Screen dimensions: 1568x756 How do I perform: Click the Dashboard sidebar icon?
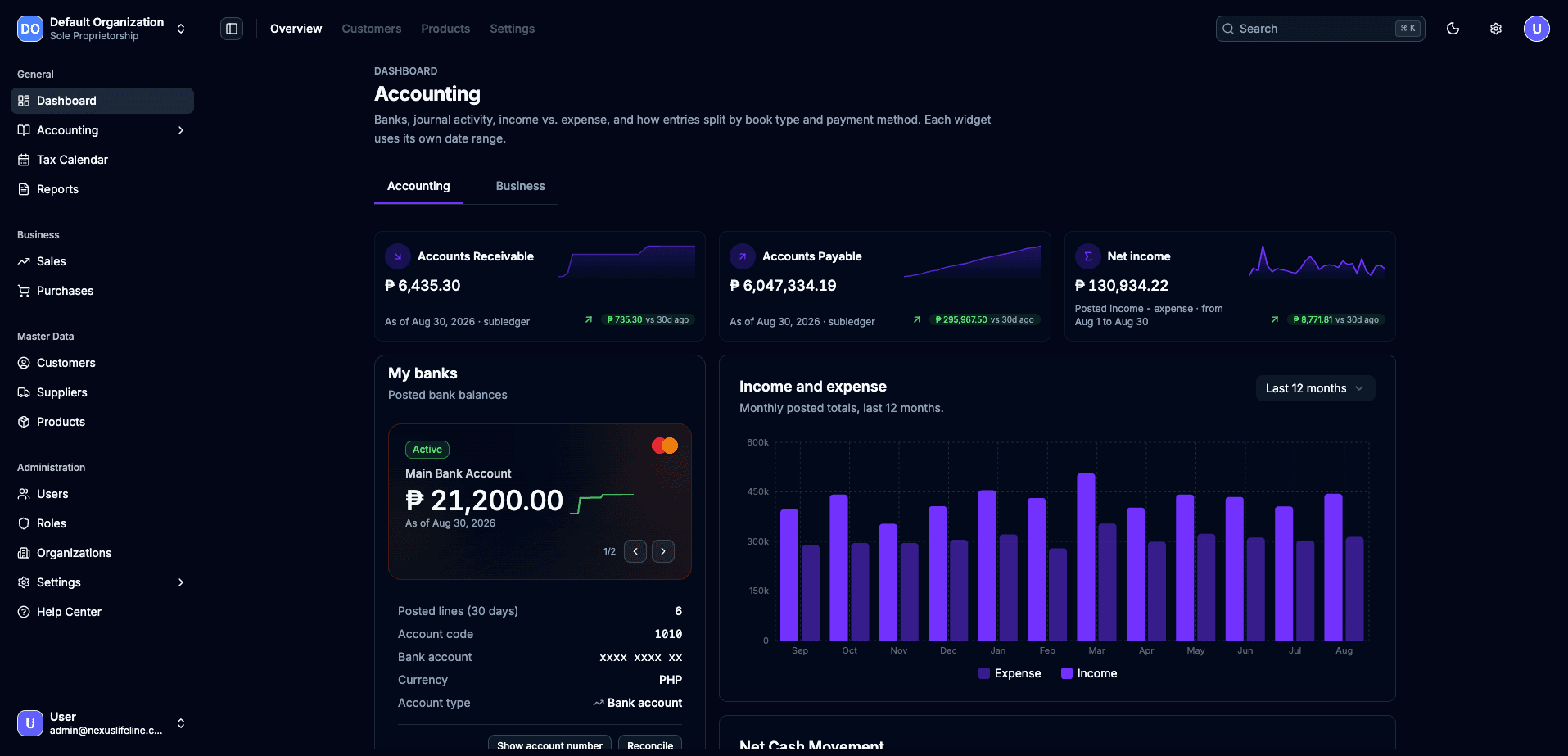coord(24,101)
